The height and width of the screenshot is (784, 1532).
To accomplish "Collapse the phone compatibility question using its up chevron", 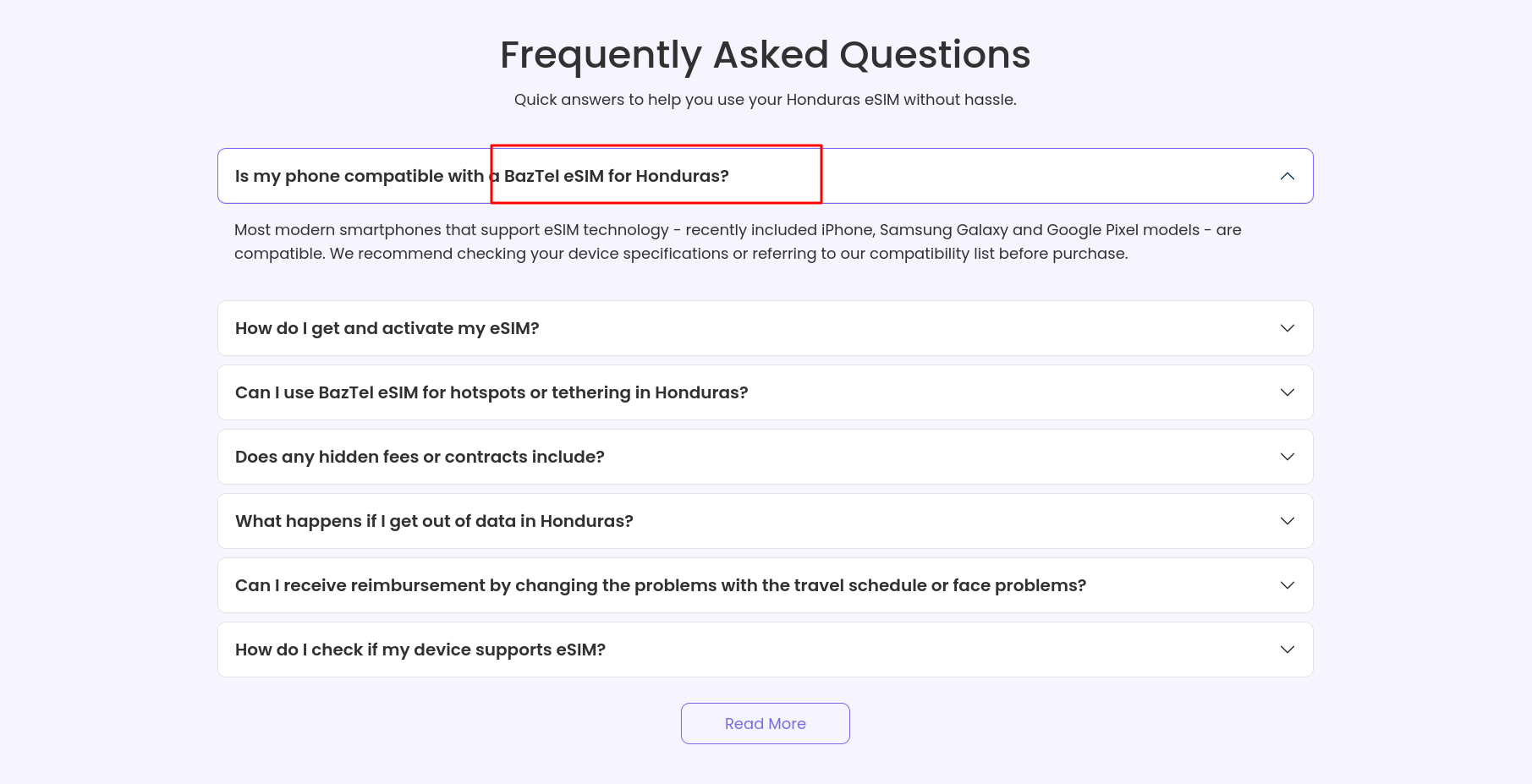I will (1287, 176).
